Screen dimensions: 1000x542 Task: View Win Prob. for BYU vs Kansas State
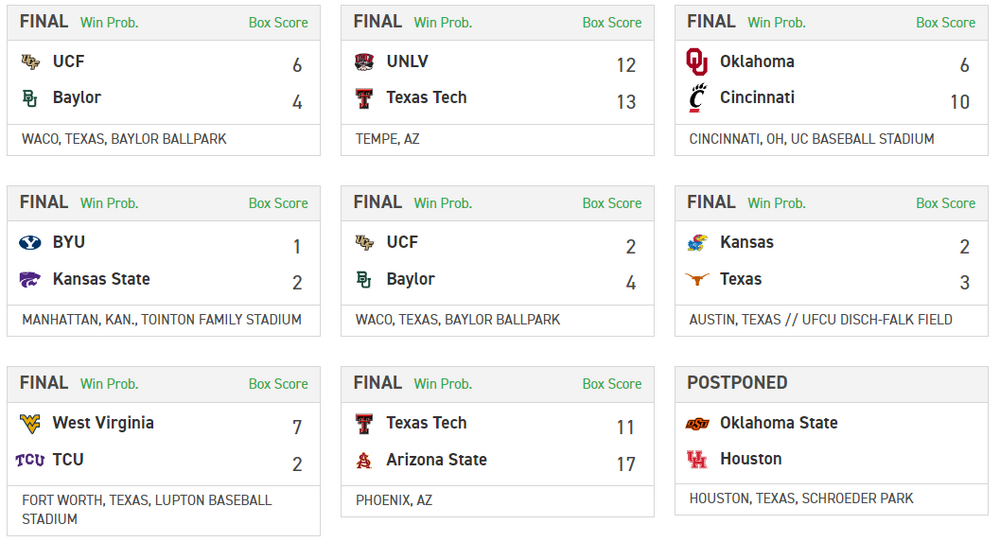109,203
